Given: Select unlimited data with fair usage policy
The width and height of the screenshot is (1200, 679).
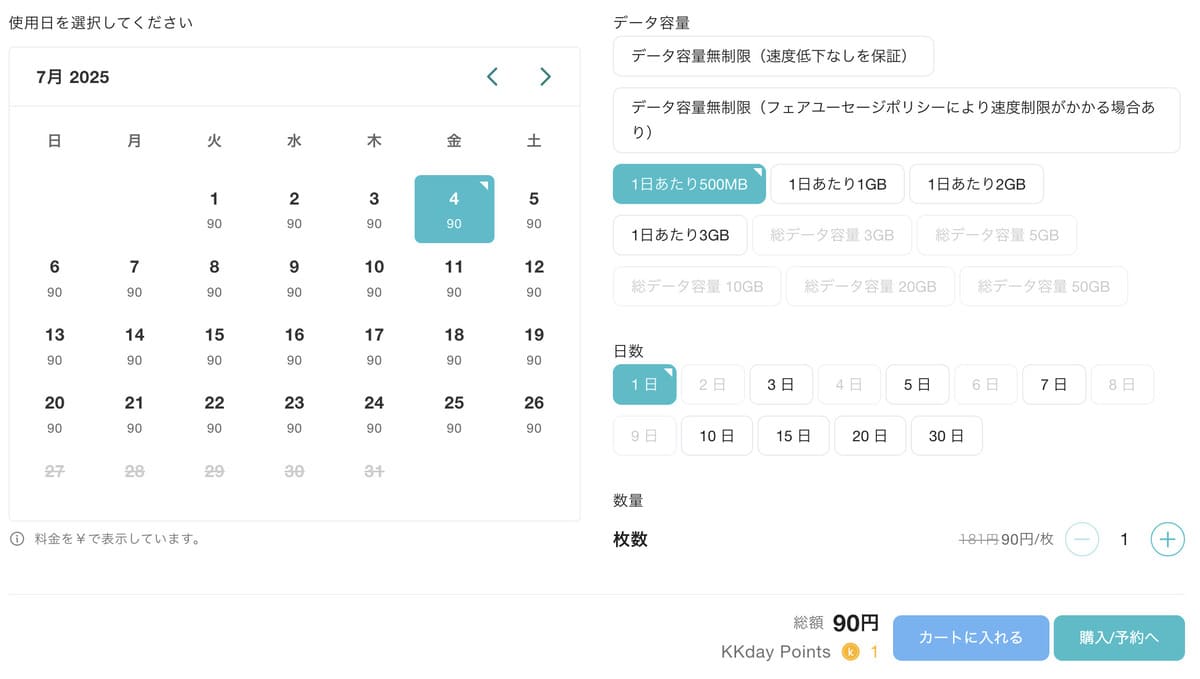Looking at the screenshot, I should 896,120.
